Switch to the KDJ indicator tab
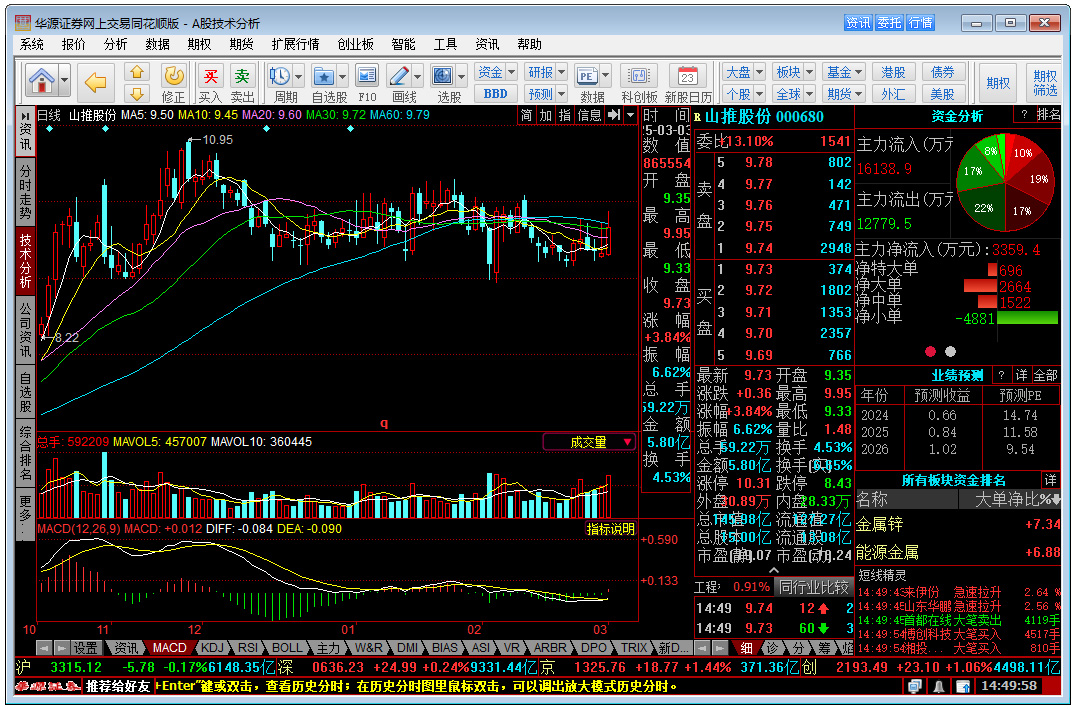This screenshot has width=1077, height=710. (x=212, y=648)
